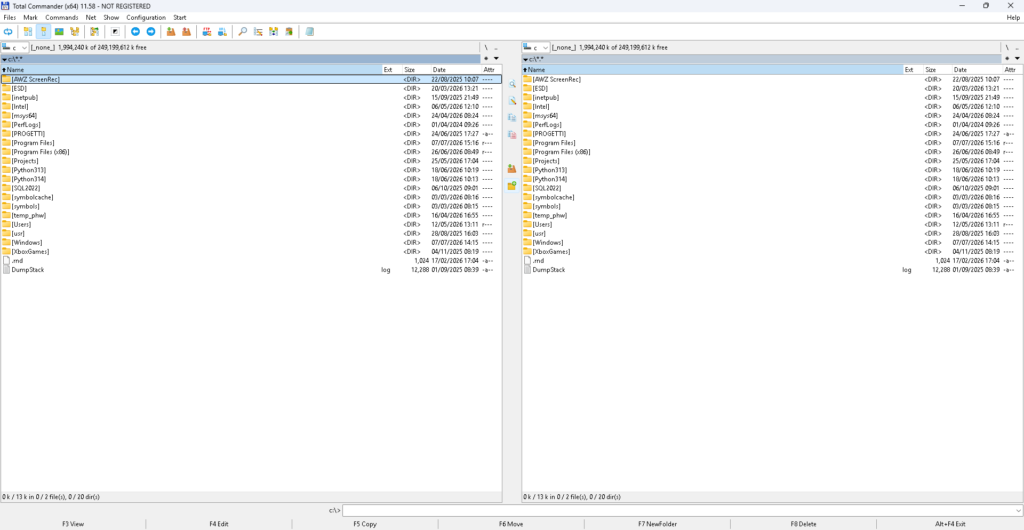Go back with blue left arrow

pos(135,31)
